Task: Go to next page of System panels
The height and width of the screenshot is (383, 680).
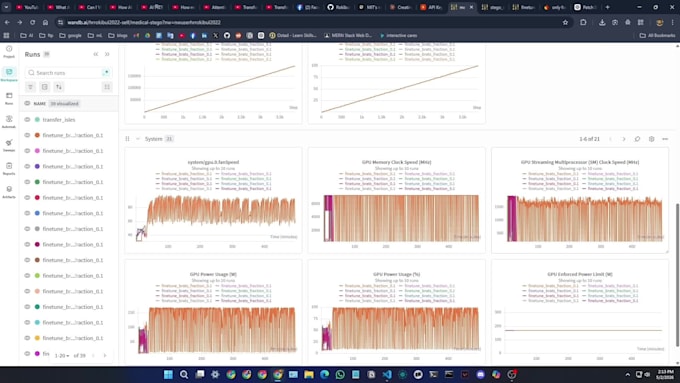Action: tap(624, 139)
